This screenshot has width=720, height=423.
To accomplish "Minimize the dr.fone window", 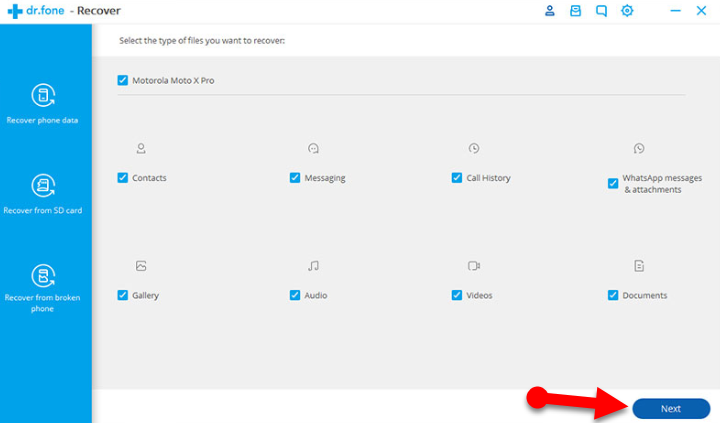I will coord(675,11).
